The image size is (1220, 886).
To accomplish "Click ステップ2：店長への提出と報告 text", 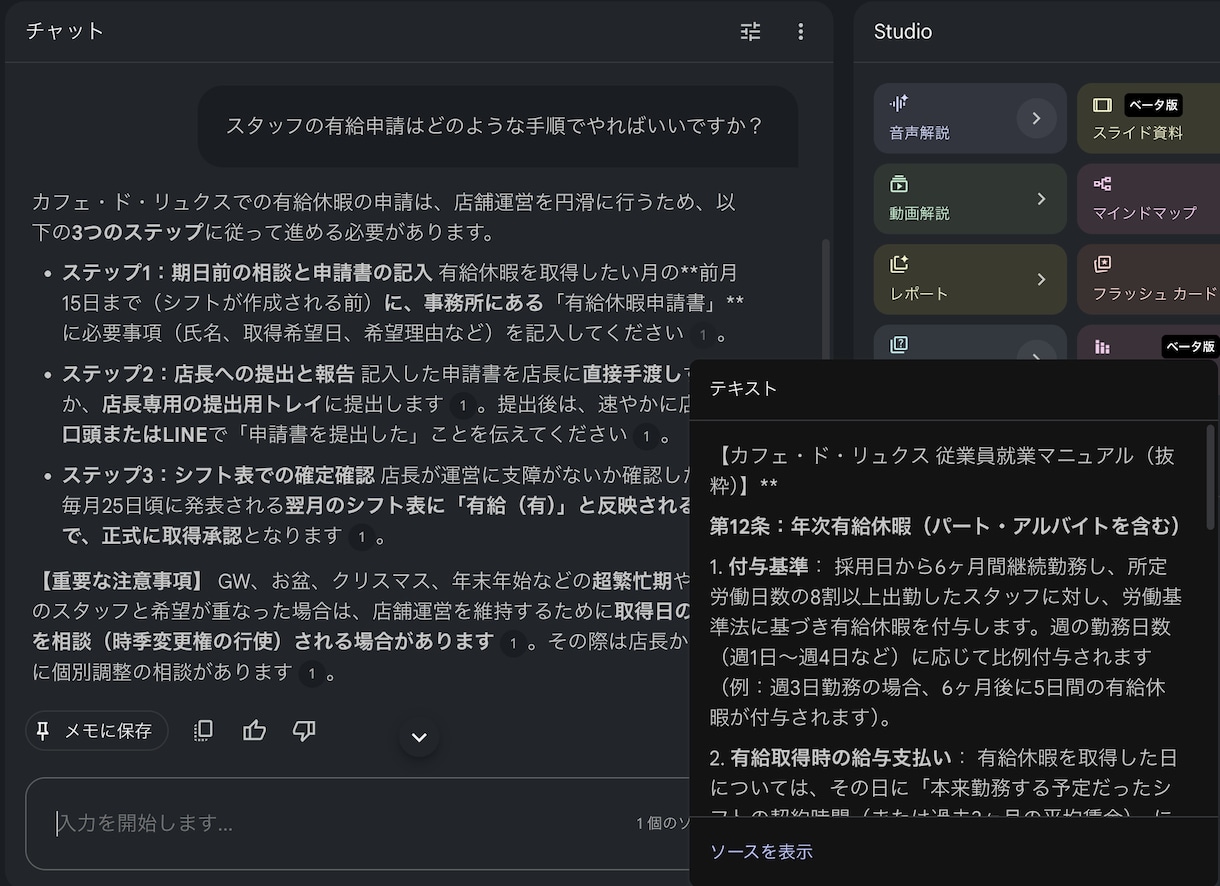I will pos(208,374).
